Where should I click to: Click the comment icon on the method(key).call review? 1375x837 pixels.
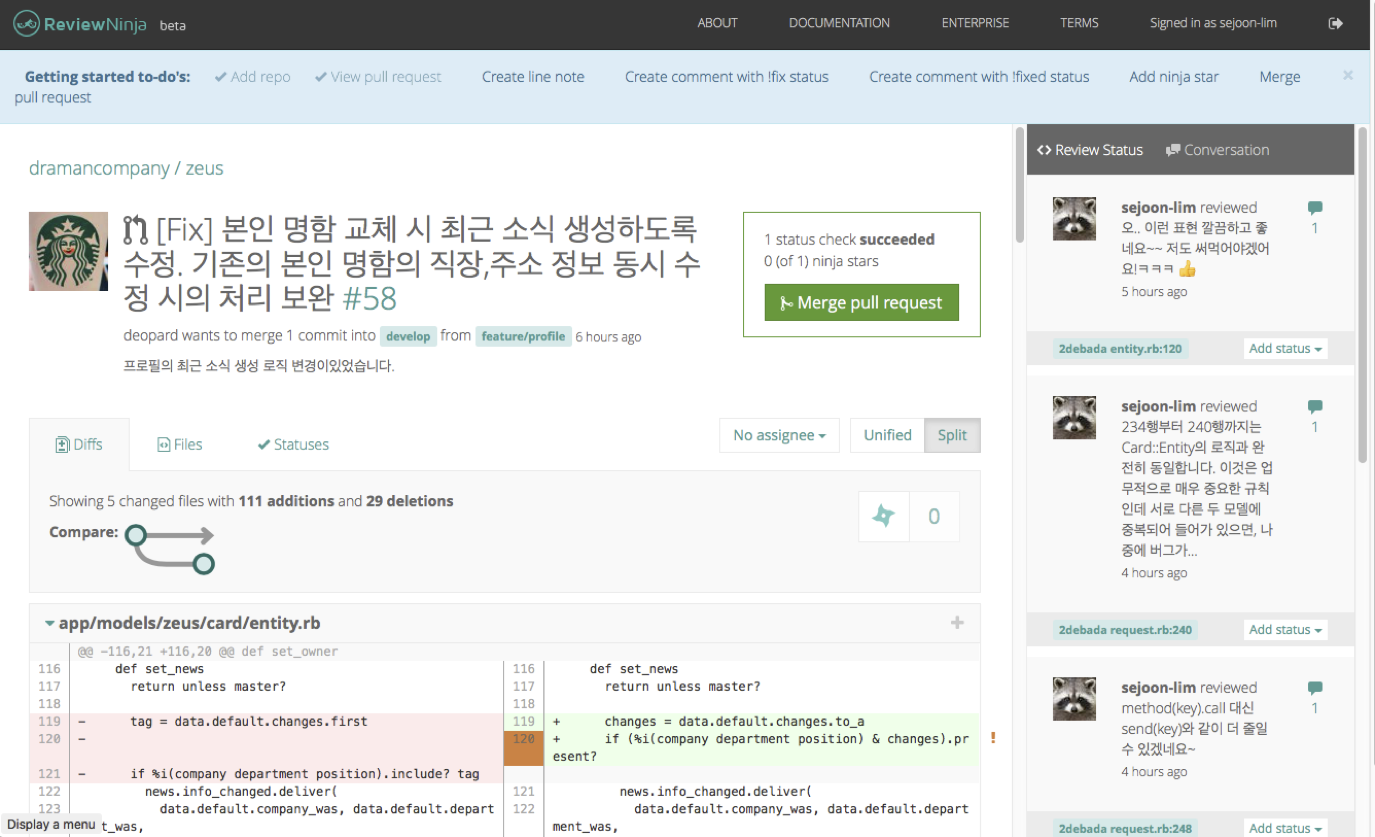coord(1315,688)
